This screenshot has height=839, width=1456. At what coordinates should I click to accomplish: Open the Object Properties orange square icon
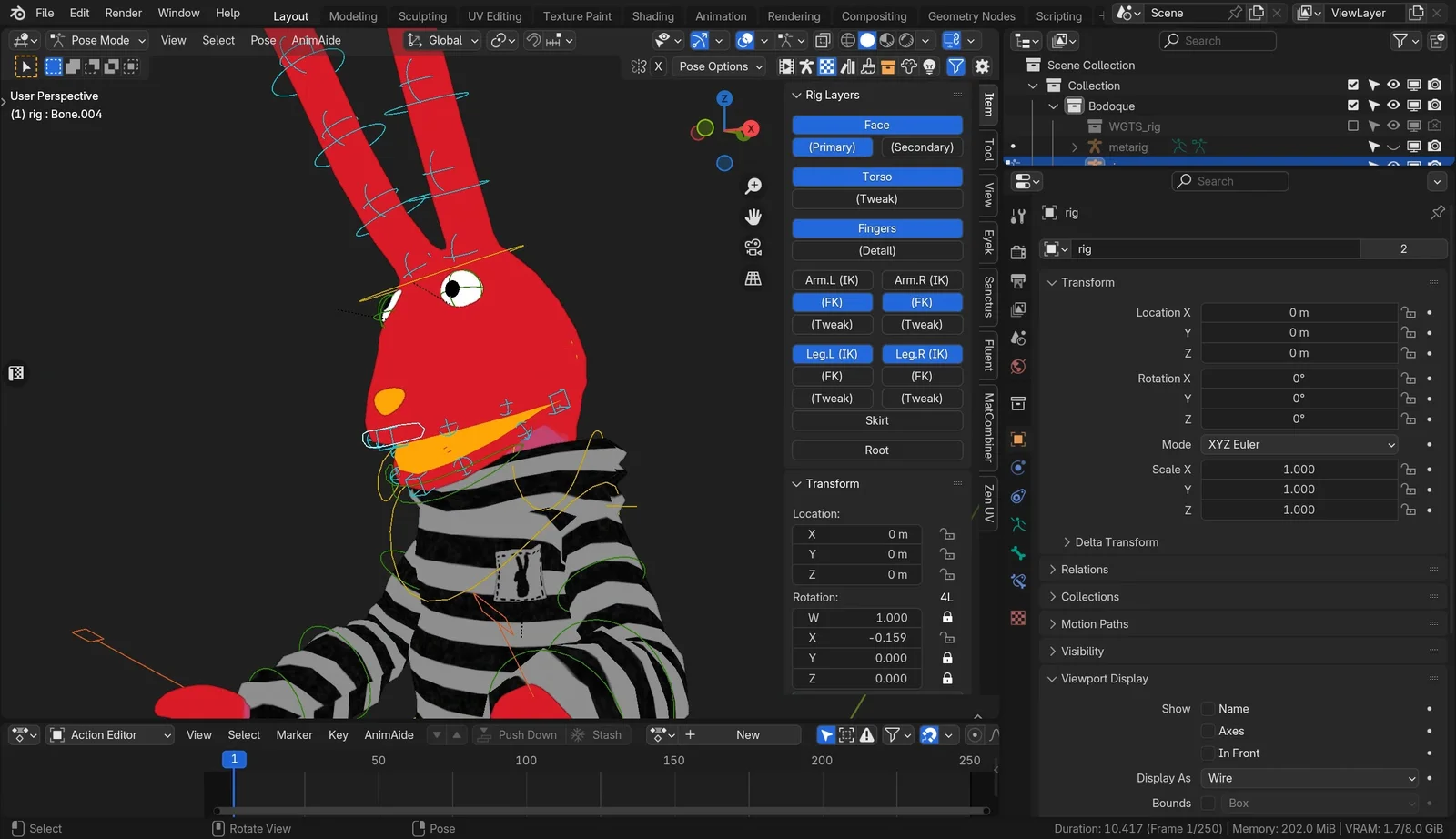coord(1017,440)
